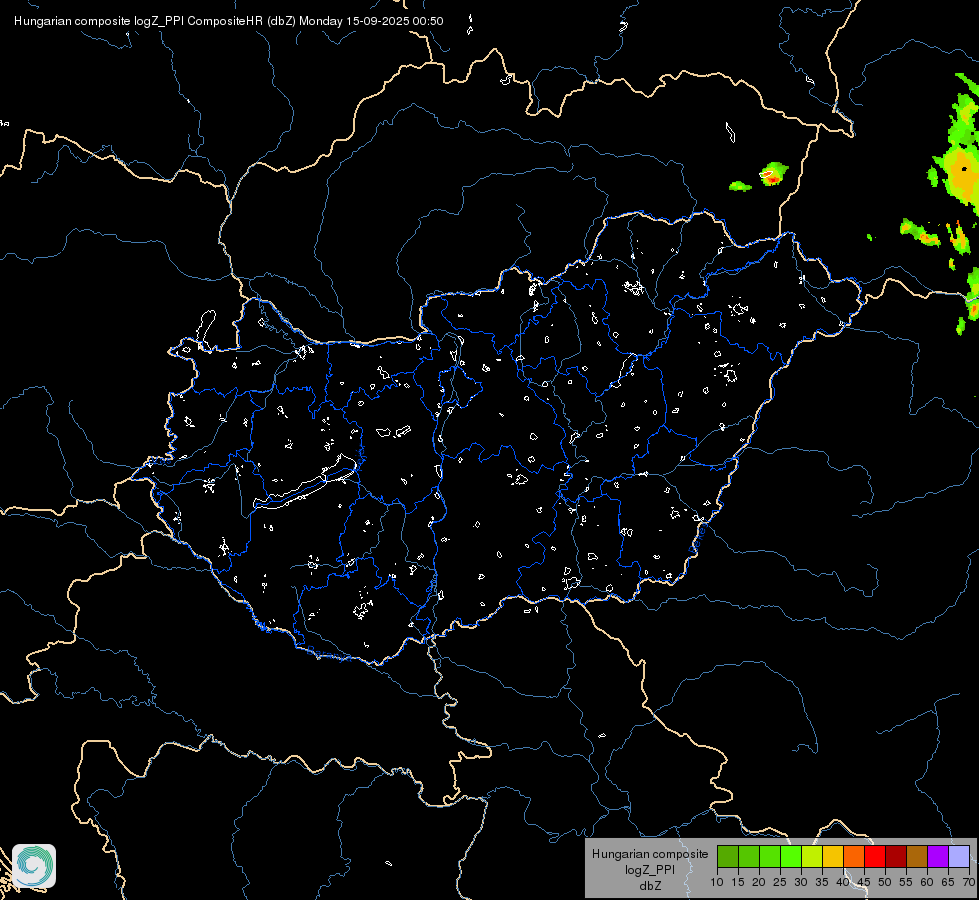Click the 'Hungarian composite' legend label
Image resolution: width=979 pixels, height=900 pixels.
coord(650,854)
